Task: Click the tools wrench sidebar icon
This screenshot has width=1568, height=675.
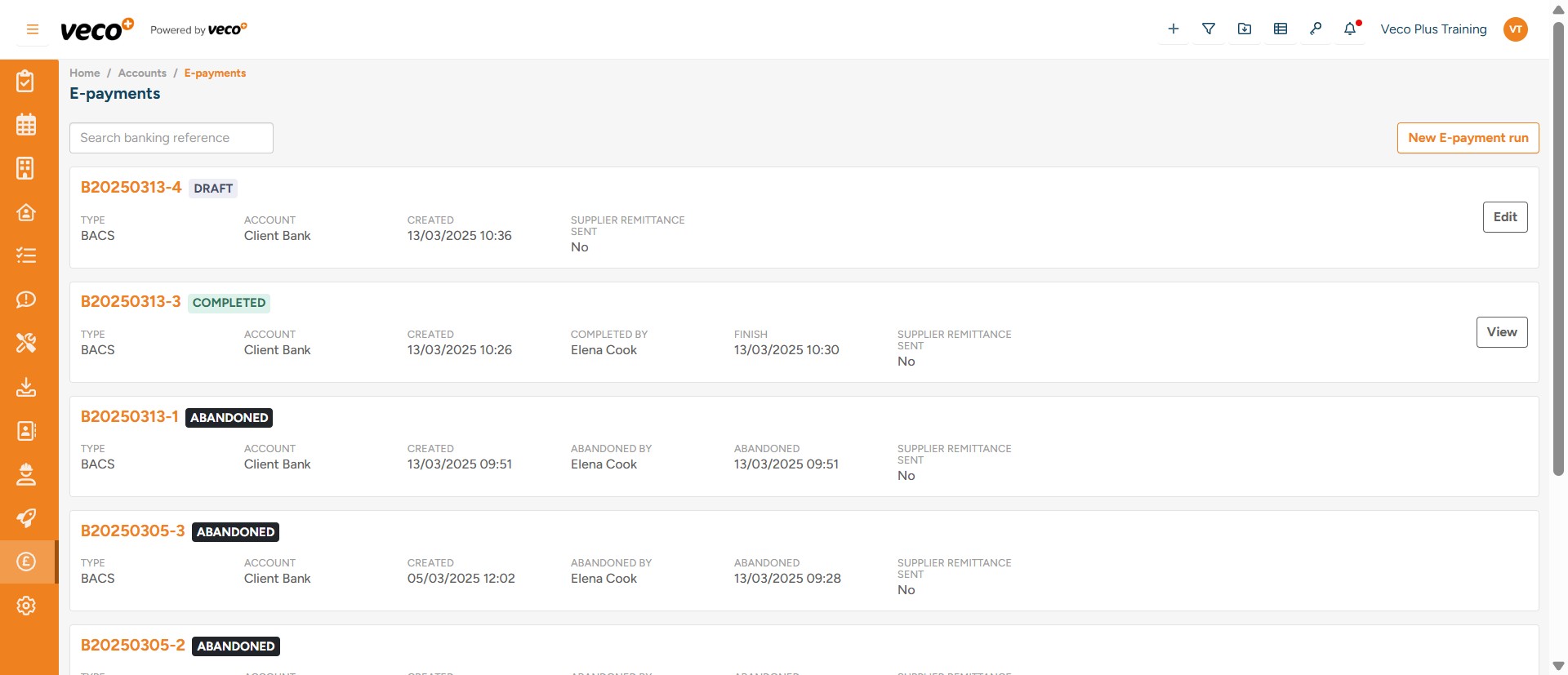Action: (x=26, y=343)
